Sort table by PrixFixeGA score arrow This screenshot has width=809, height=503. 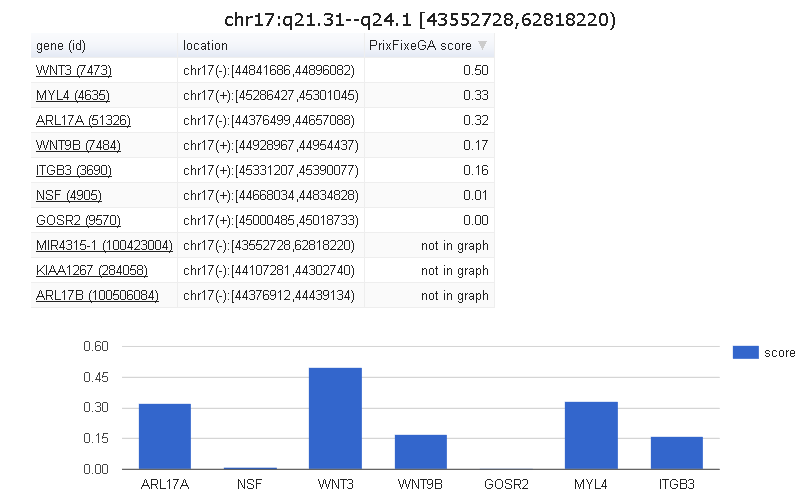(483, 46)
